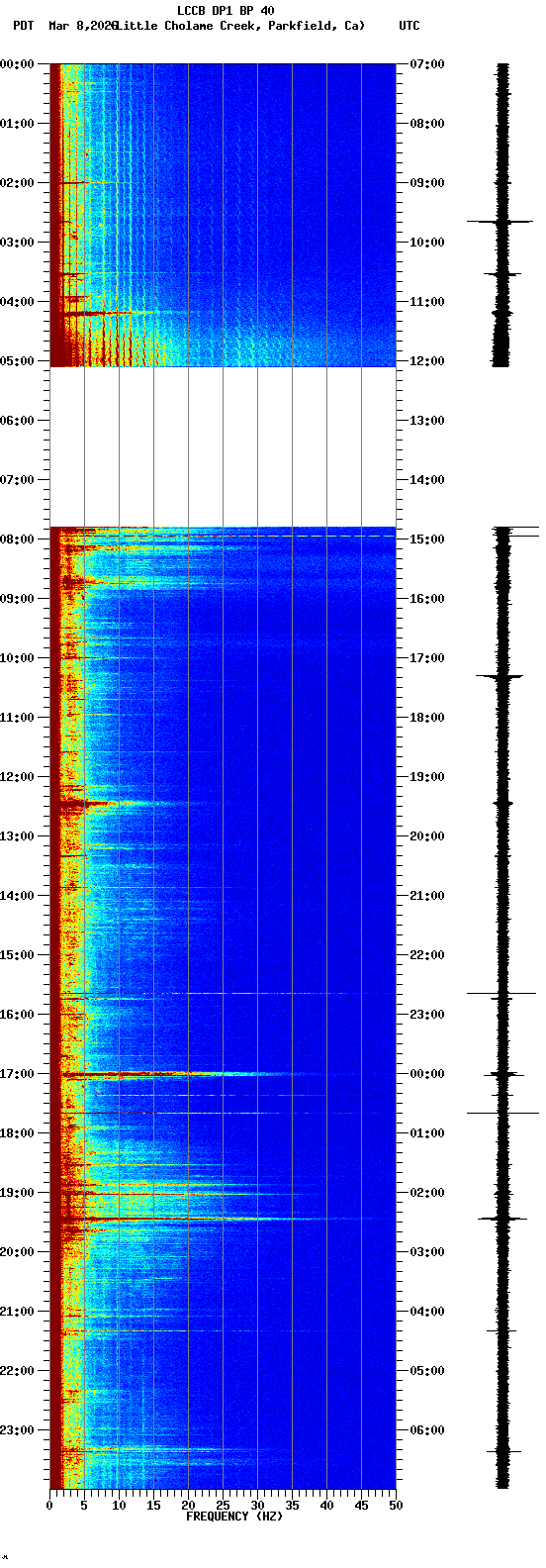Click the upper seismogram trace segment

pos(501,215)
